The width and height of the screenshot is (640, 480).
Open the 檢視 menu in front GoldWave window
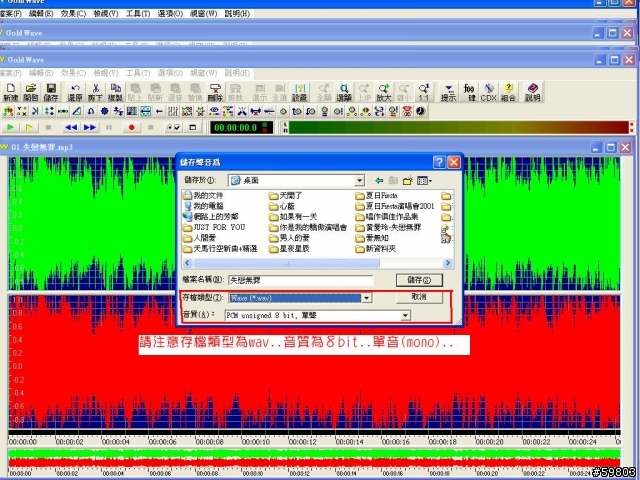point(105,73)
